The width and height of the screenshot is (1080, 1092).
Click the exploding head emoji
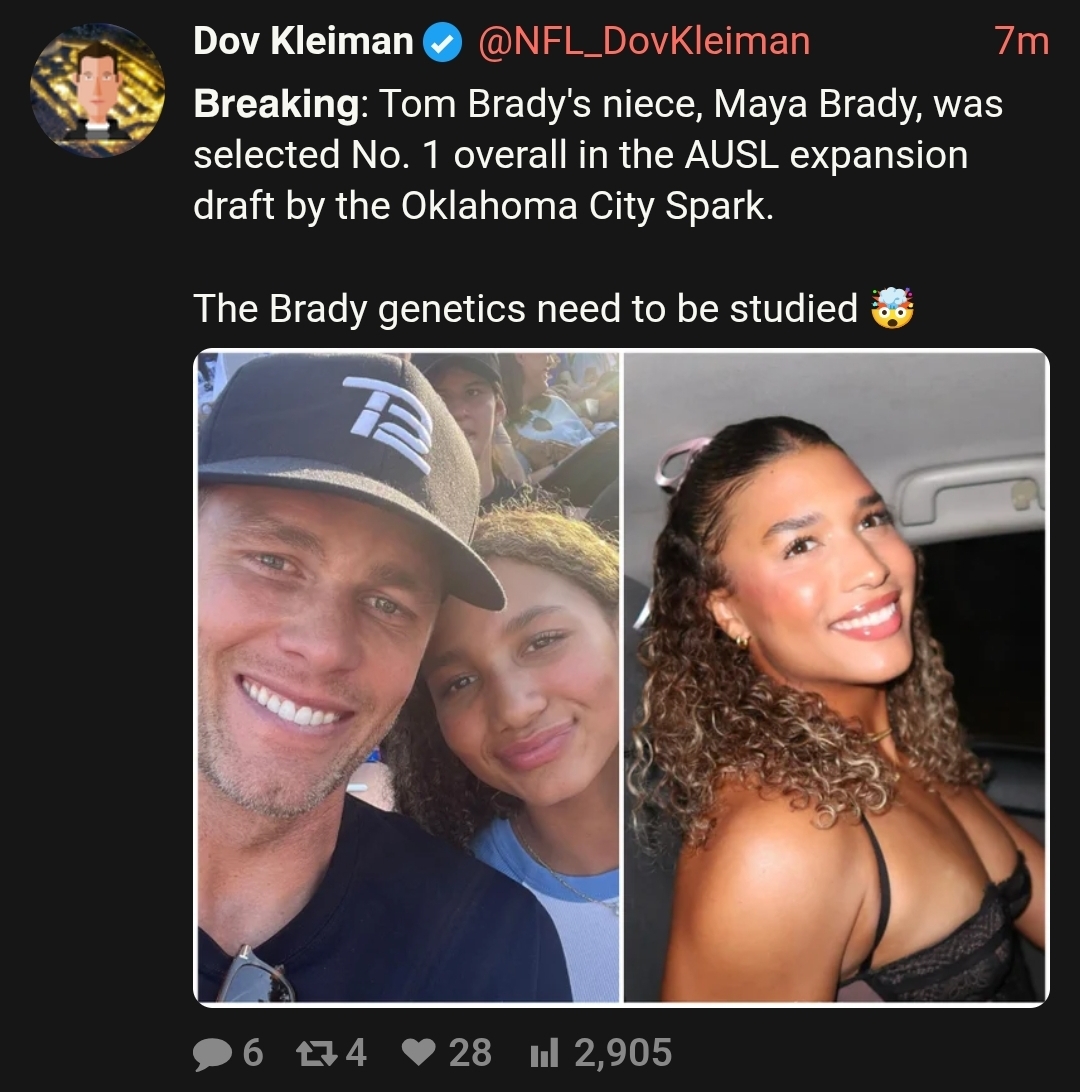(x=893, y=309)
